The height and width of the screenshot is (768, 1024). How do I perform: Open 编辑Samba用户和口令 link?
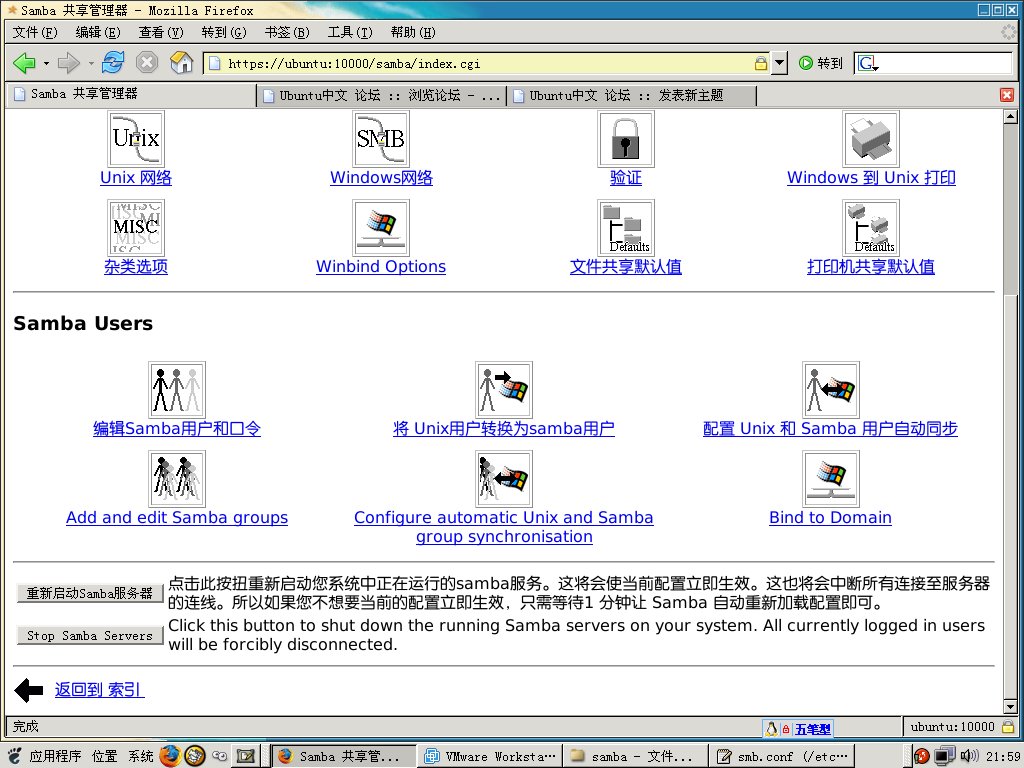[x=176, y=428]
